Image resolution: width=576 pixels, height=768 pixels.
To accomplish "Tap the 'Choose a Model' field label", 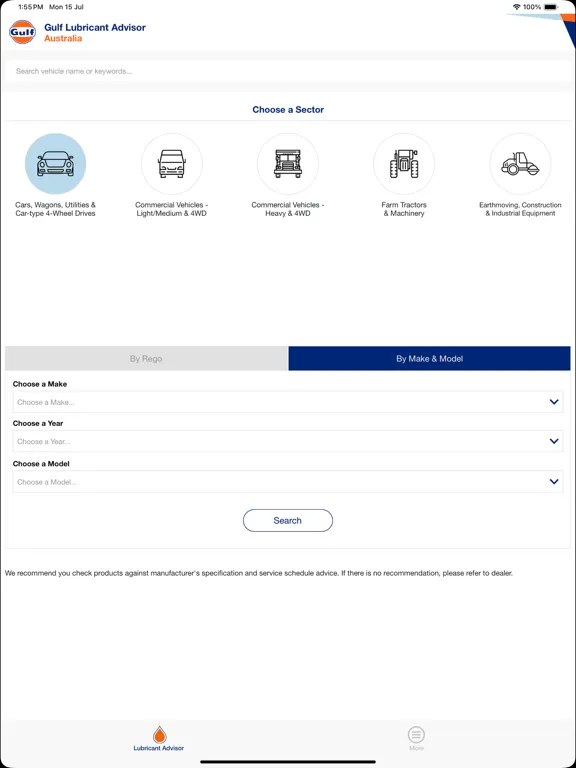I will 41,463.
